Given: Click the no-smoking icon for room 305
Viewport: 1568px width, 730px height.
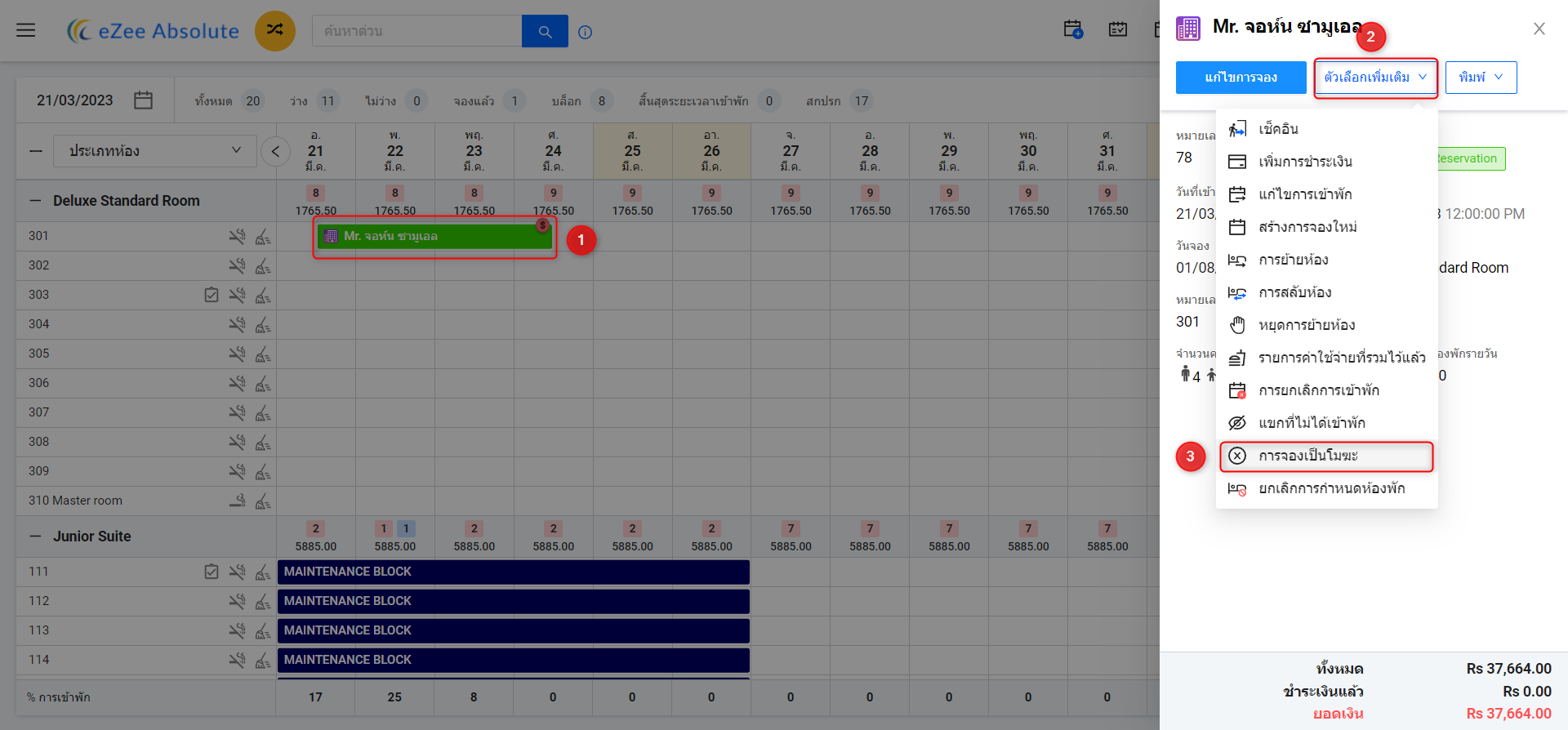Looking at the screenshot, I should 237,354.
